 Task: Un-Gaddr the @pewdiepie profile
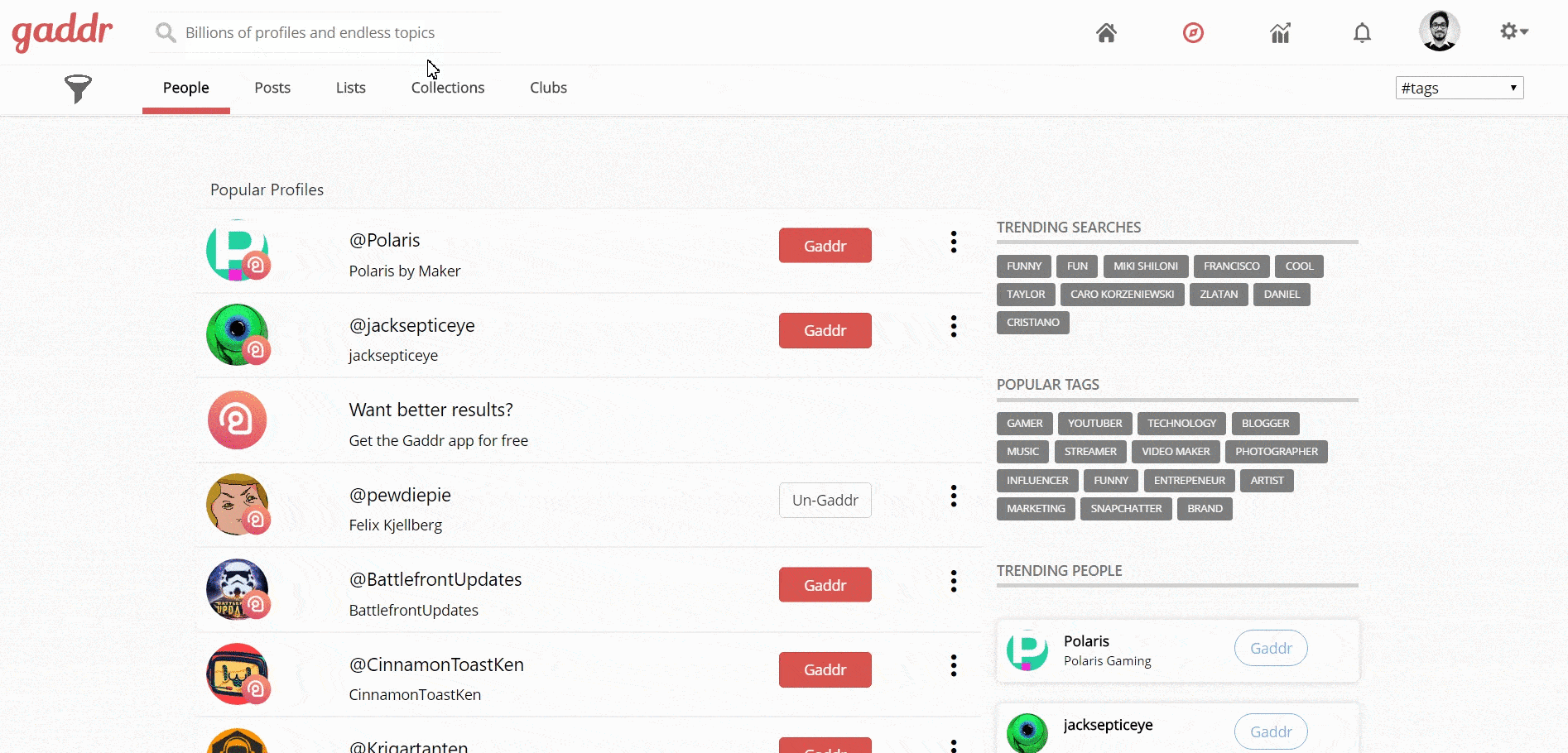(825, 500)
